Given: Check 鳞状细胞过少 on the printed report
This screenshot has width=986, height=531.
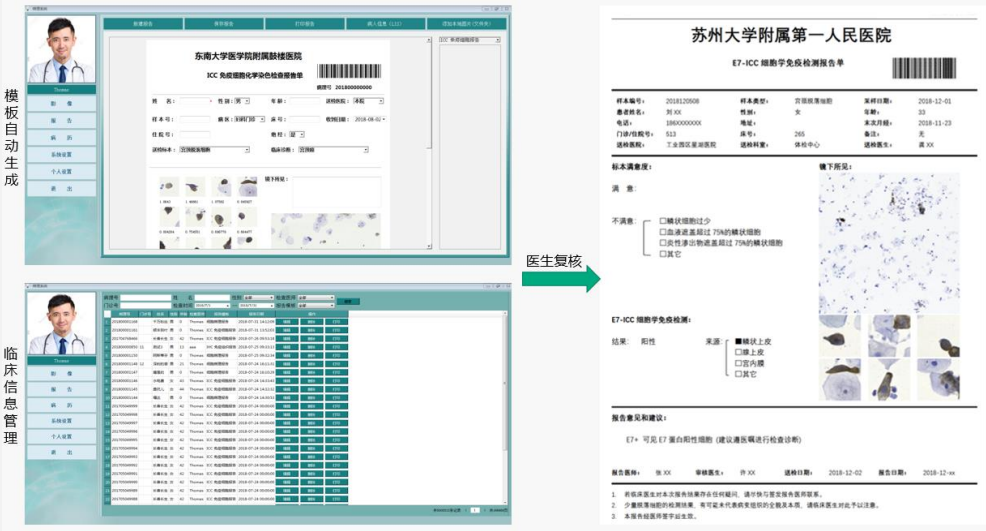Looking at the screenshot, I should (x=663, y=221).
